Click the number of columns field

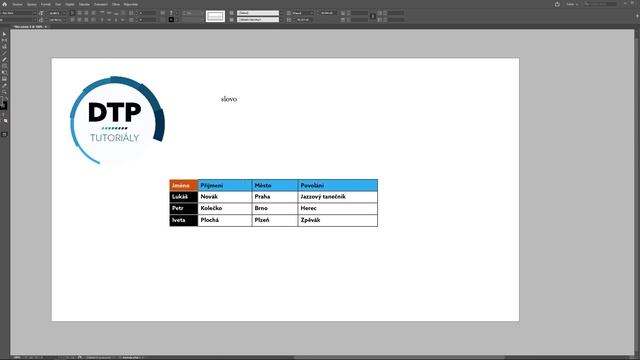[x=148, y=20]
